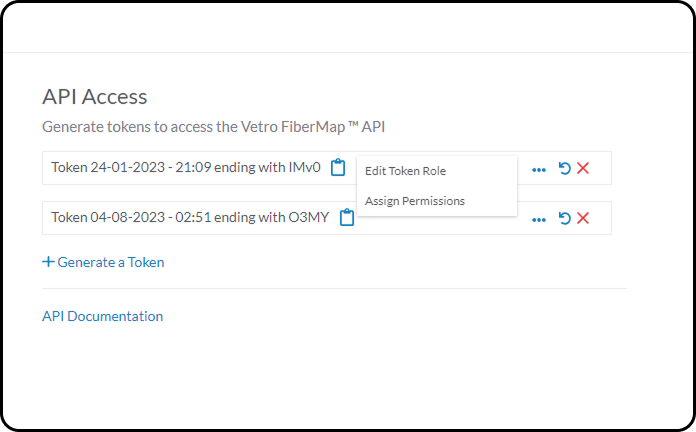Open more options for the IMv0 token

tap(539, 170)
